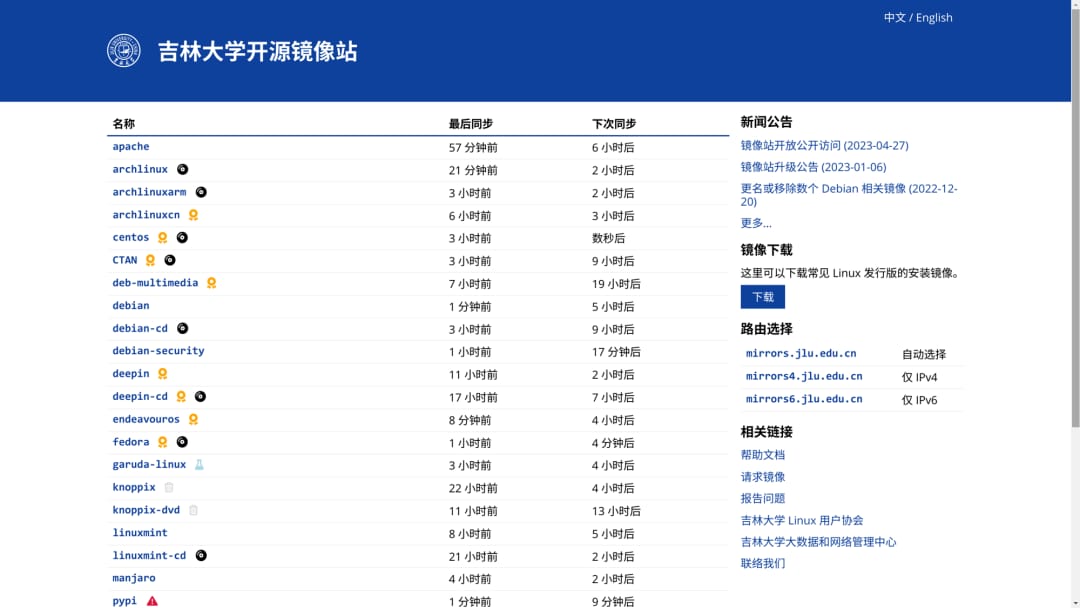The height and width of the screenshot is (608, 1080).
Task: Open the deepin-cd mirror link
Action: click(x=140, y=397)
